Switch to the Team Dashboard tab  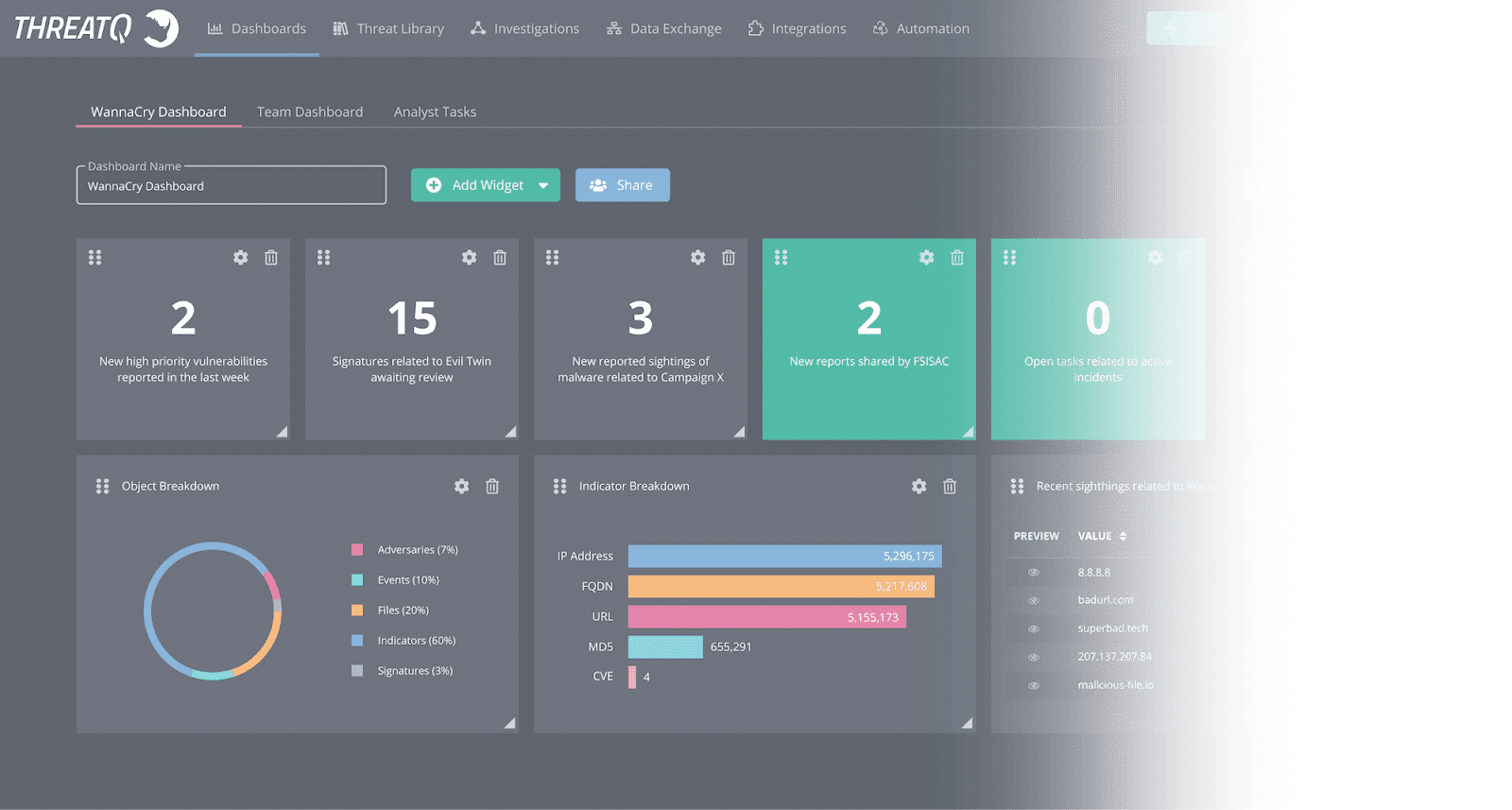(x=310, y=112)
